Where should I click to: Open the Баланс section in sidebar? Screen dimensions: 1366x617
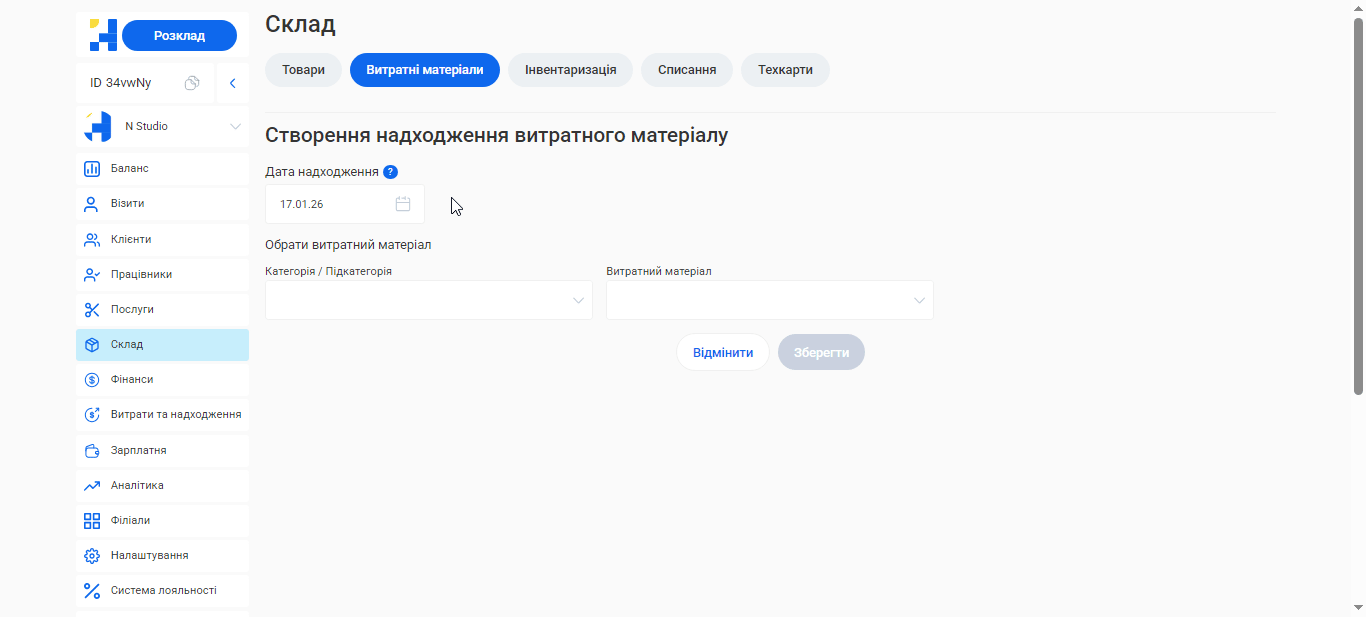(x=131, y=168)
